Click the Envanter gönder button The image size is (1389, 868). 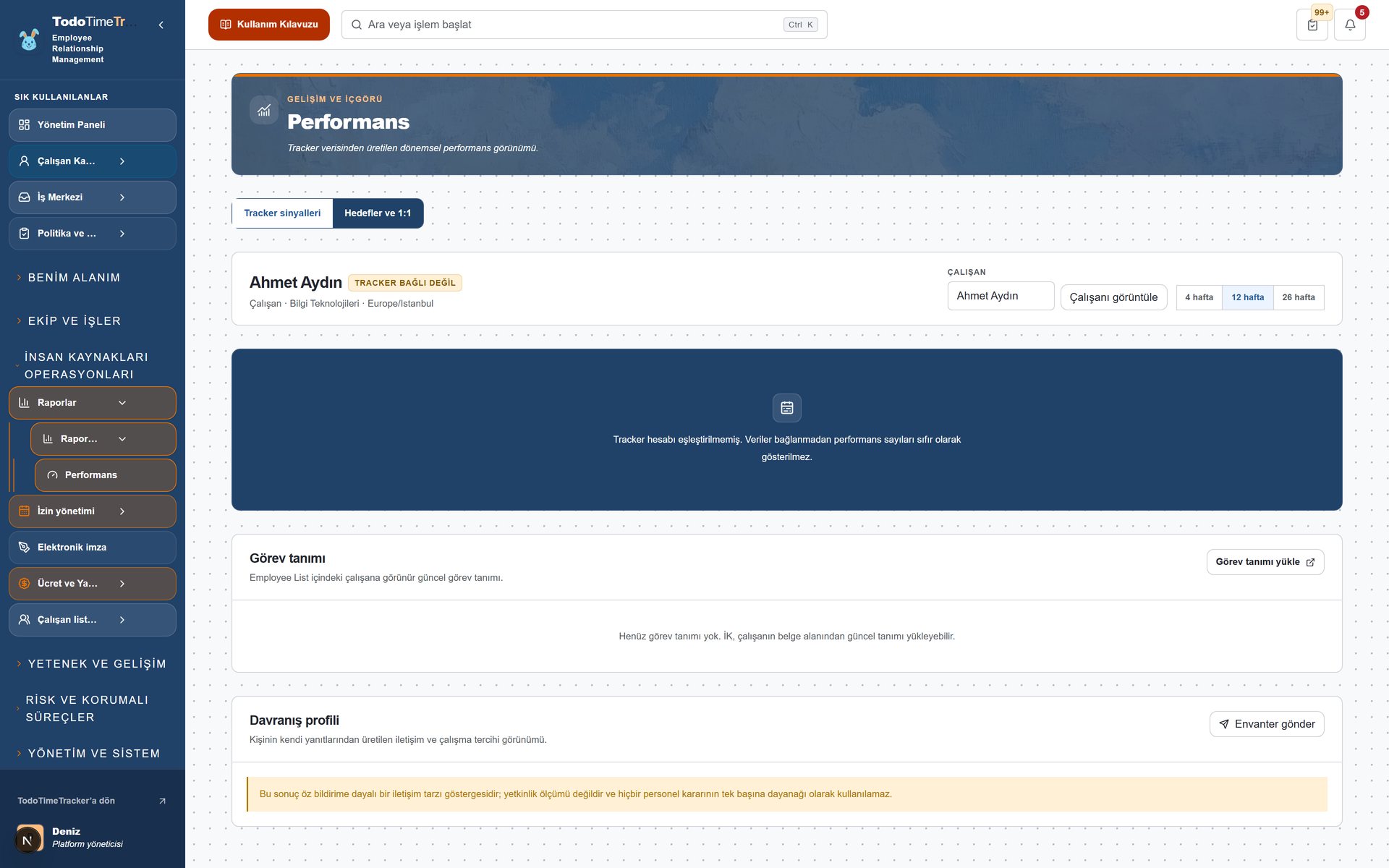tap(1267, 724)
